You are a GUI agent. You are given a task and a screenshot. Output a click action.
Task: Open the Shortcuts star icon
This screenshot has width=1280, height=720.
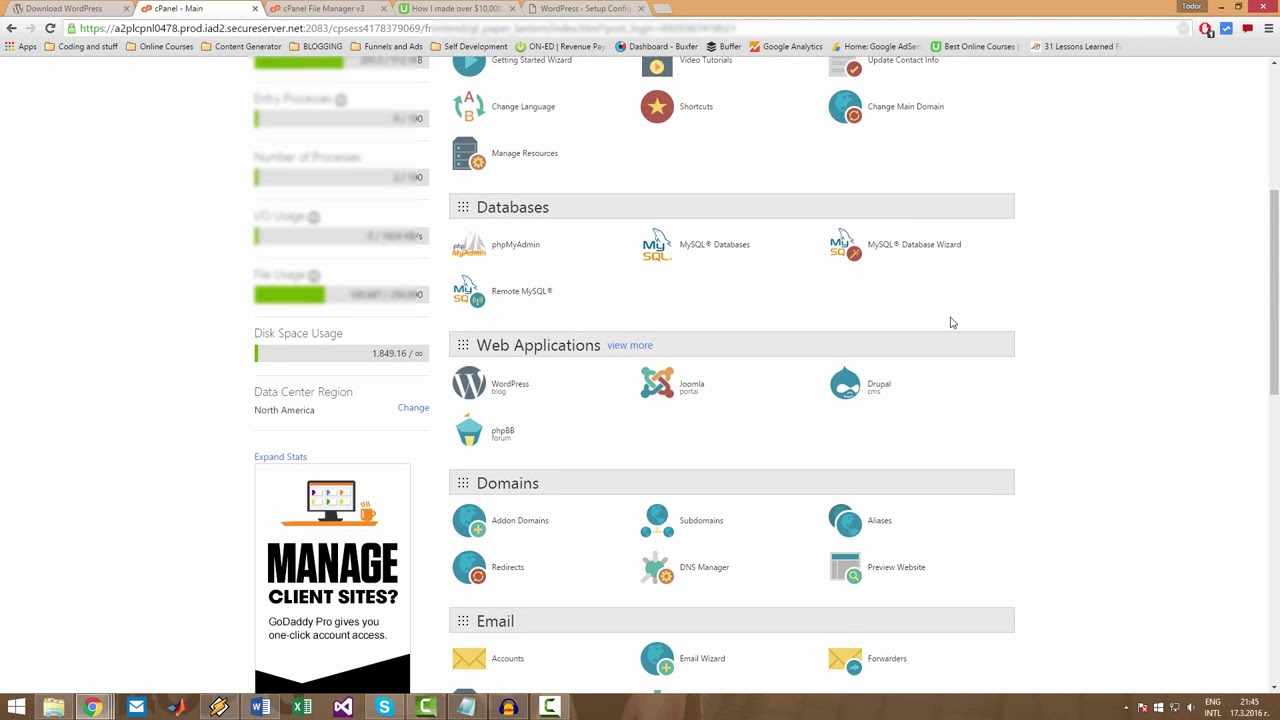(657, 106)
